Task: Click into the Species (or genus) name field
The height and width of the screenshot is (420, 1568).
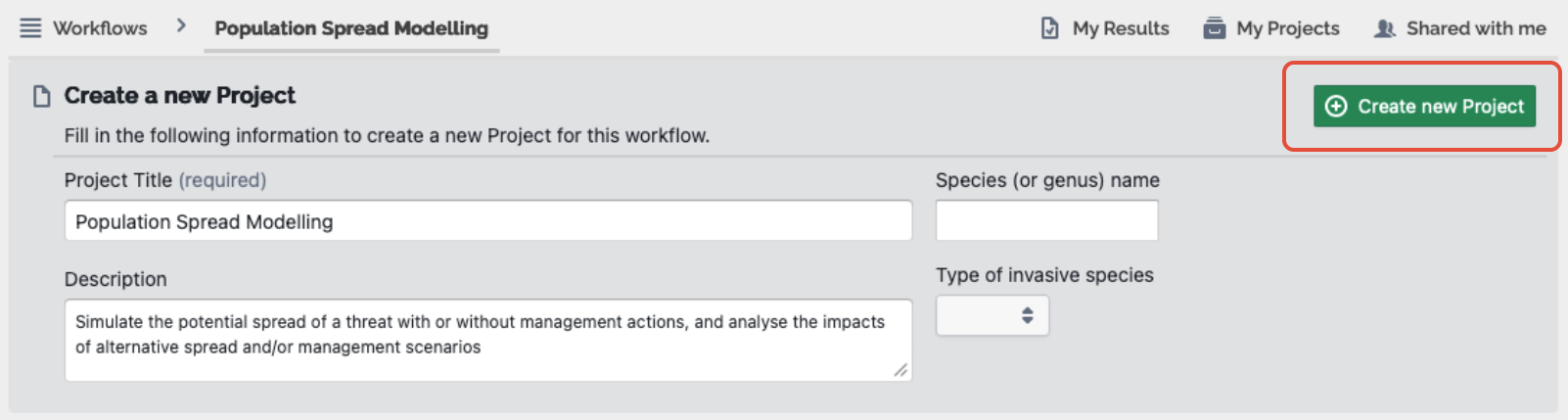Action: [1046, 220]
